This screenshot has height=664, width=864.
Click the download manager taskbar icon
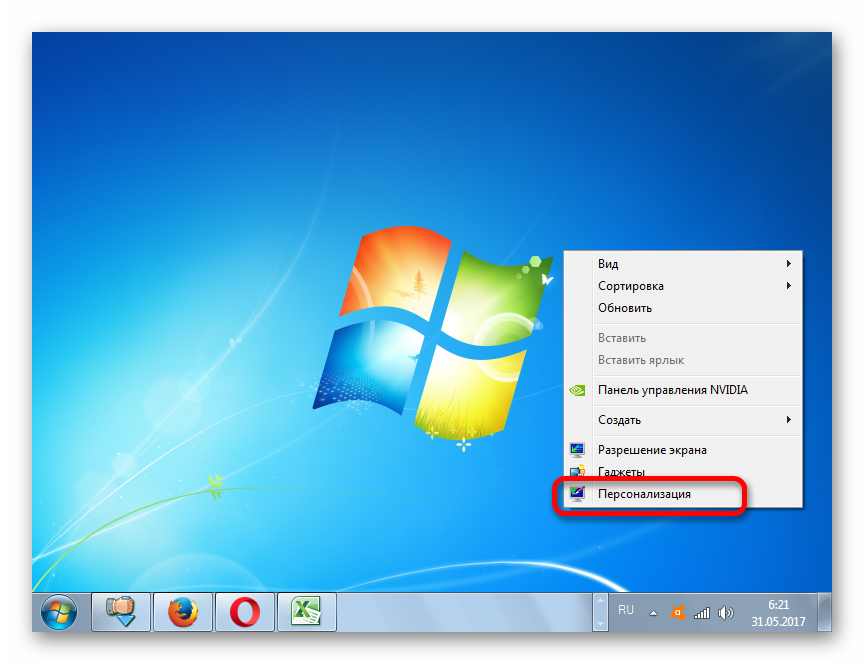point(121,610)
